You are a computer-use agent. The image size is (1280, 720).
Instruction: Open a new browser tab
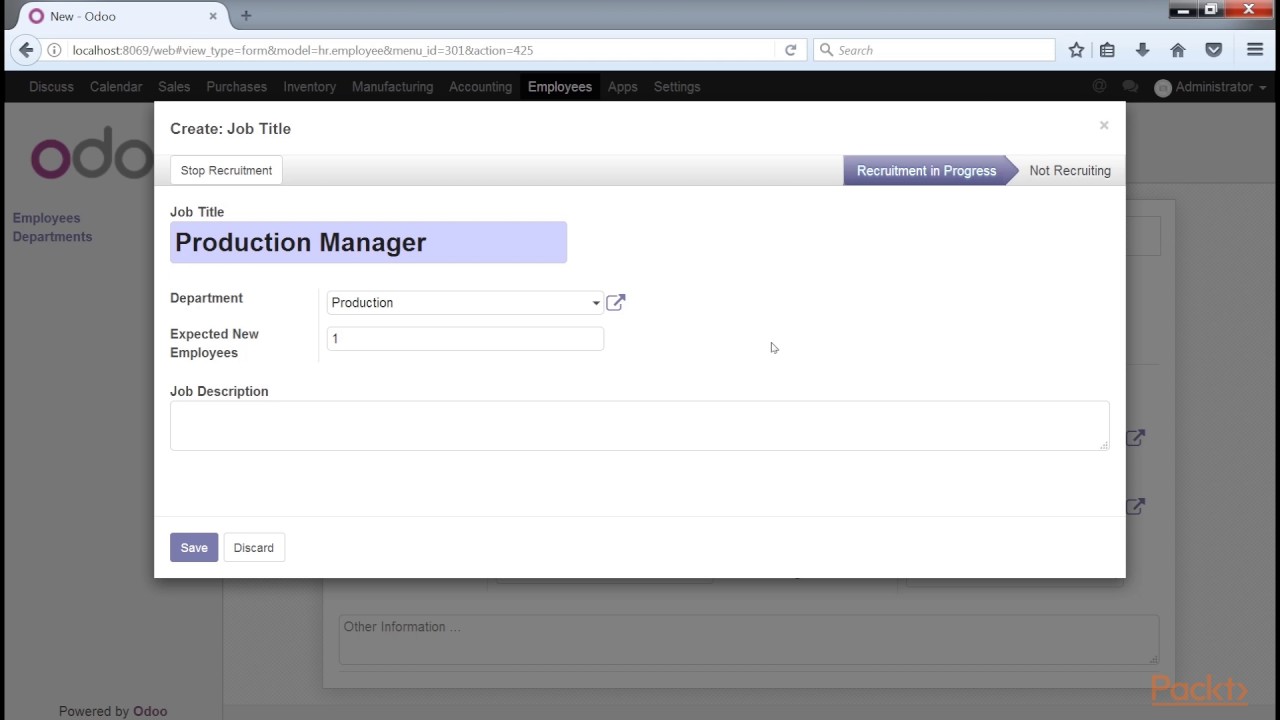click(246, 16)
